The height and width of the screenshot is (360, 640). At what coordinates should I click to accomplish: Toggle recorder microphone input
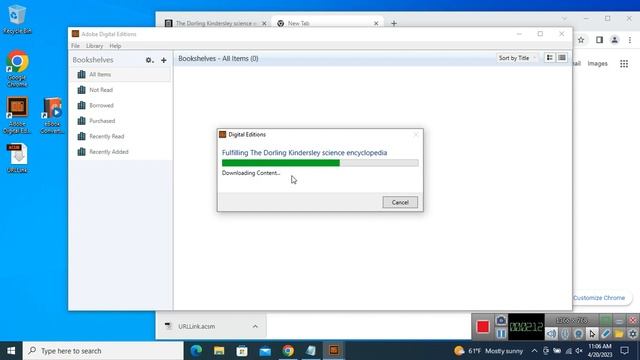(x=565, y=333)
